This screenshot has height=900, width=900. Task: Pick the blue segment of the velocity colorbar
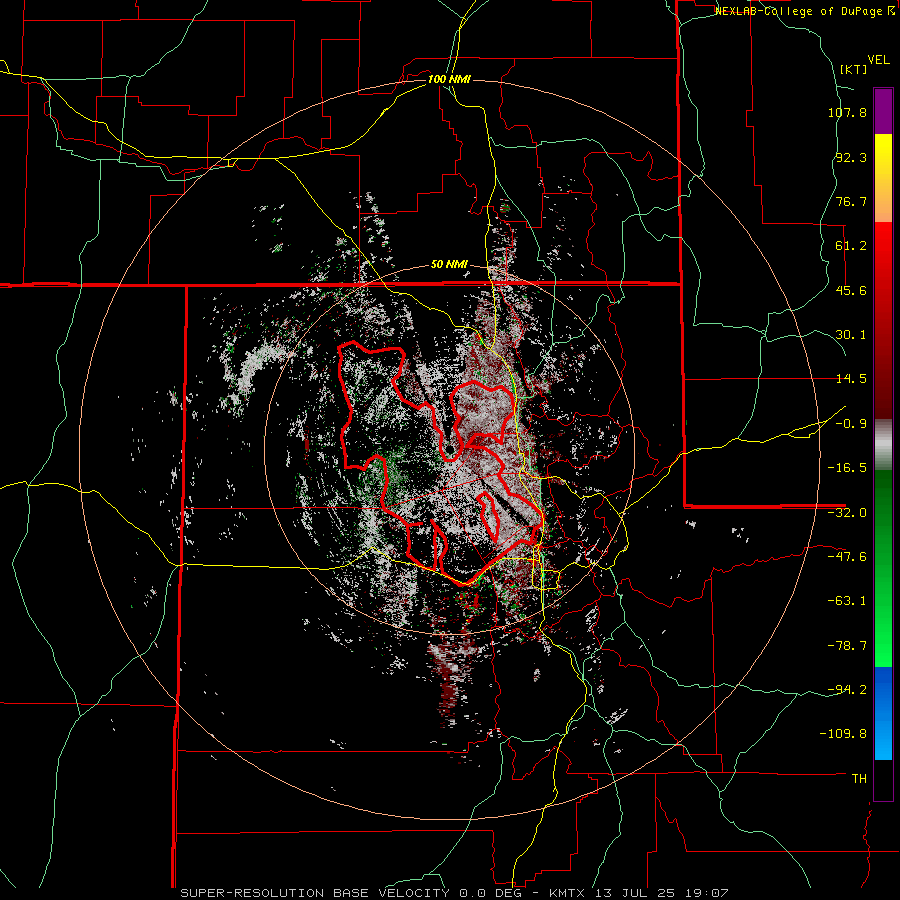pos(883,713)
